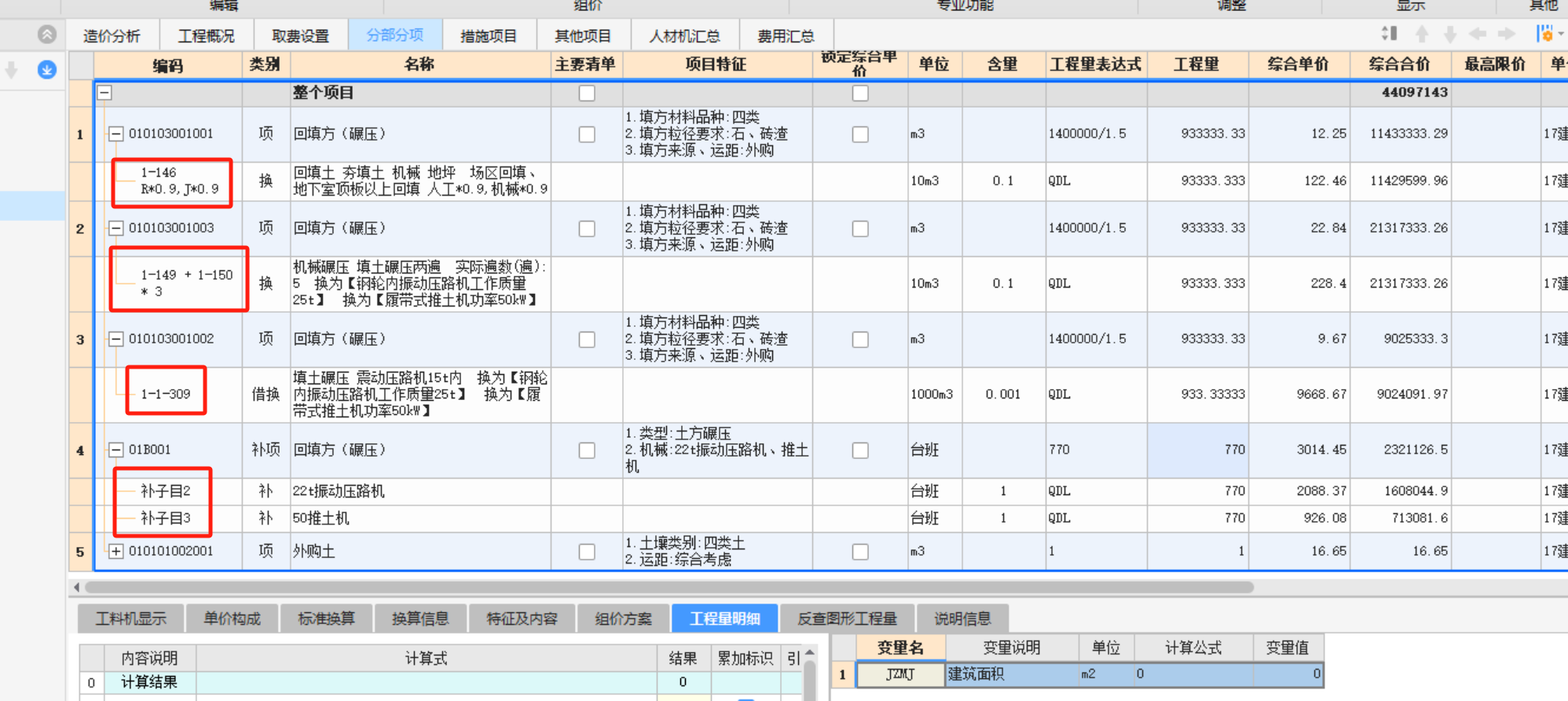Viewport: 1568px width, 701px height.
Task: Tick 锁定综合单价 checkbox for 01B001
Action: [860, 450]
